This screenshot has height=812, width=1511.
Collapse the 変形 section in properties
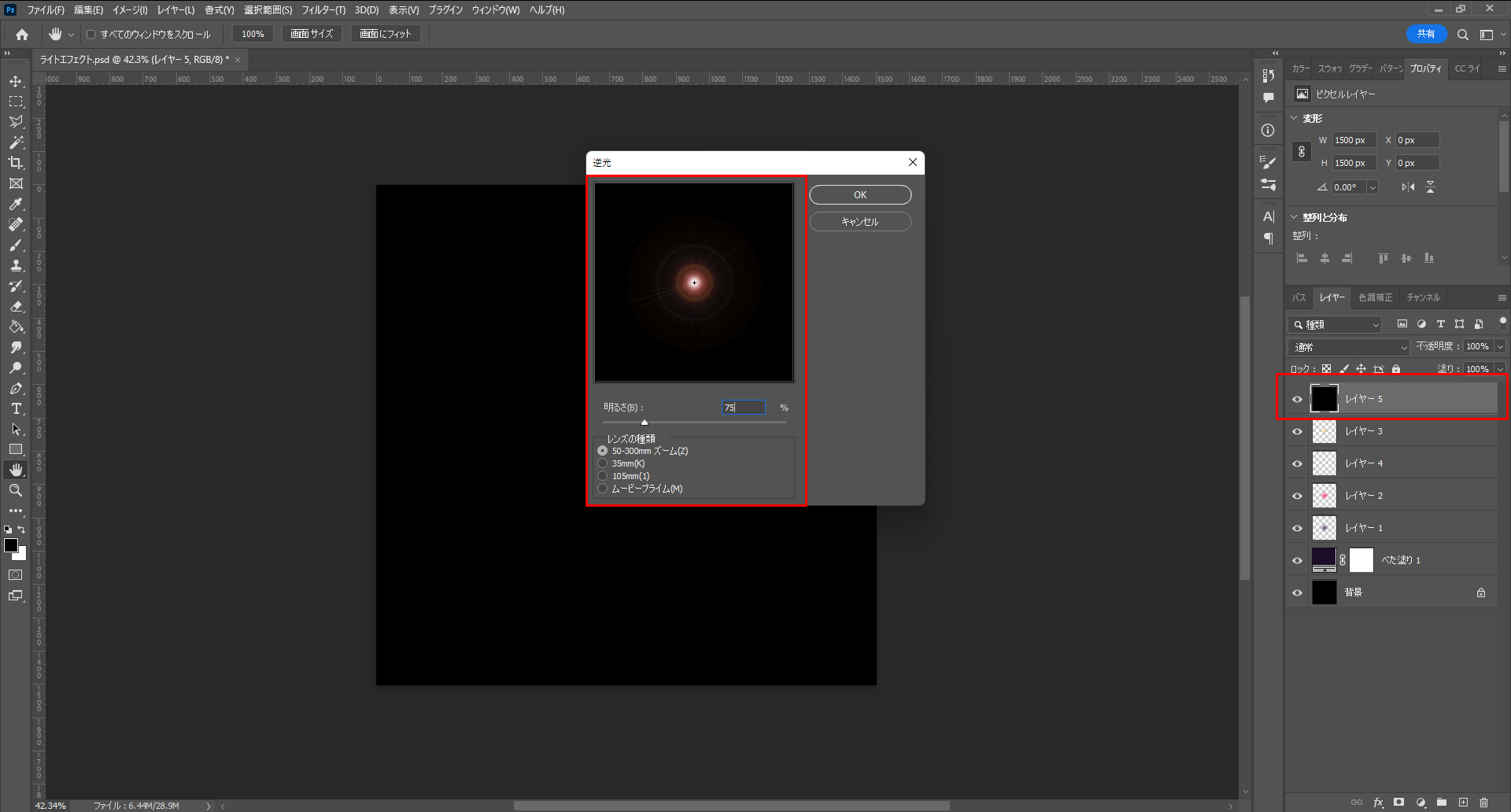pos(1295,118)
